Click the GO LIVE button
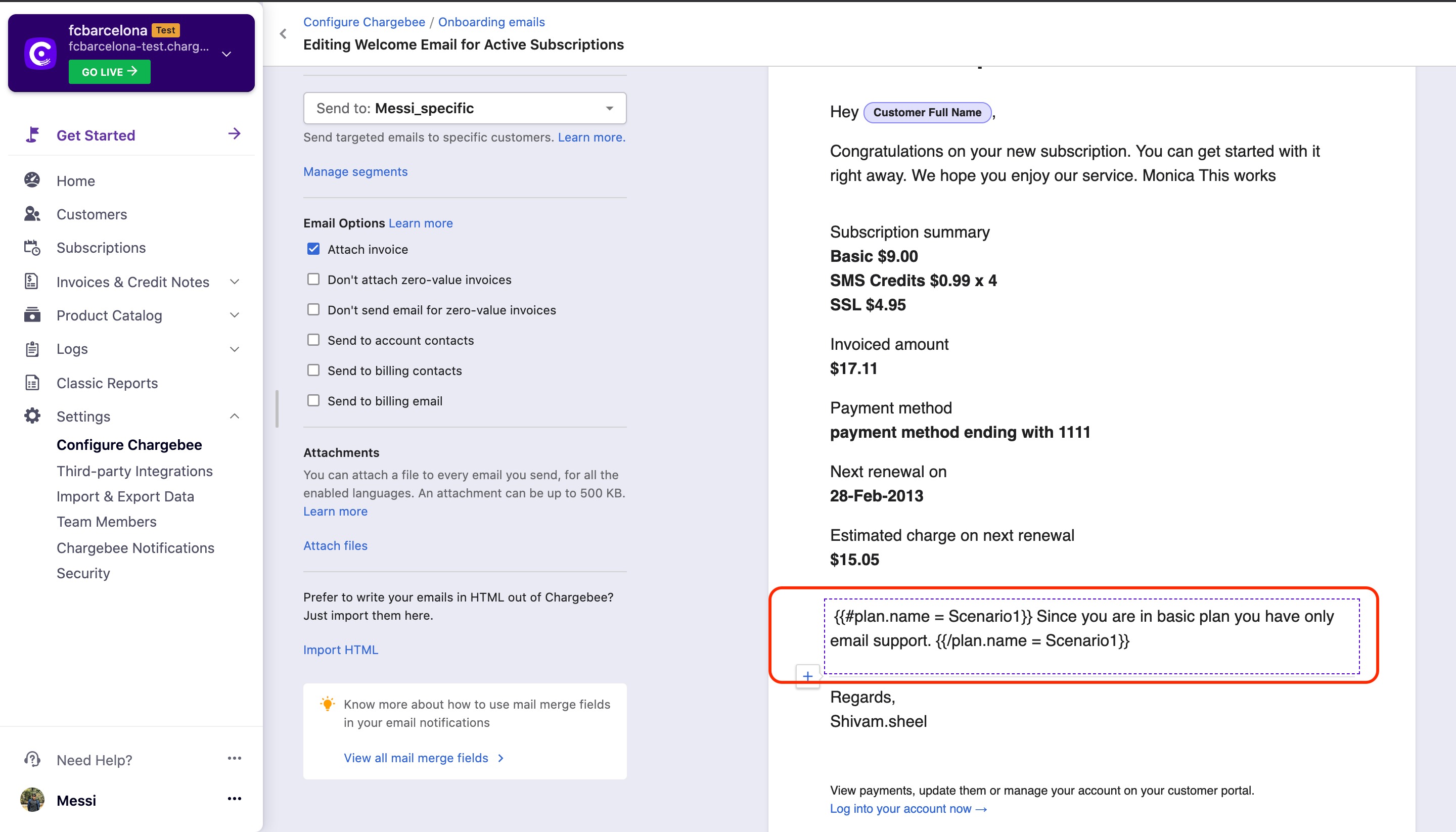This screenshot has width=1456, height=832. click(109, 71)
